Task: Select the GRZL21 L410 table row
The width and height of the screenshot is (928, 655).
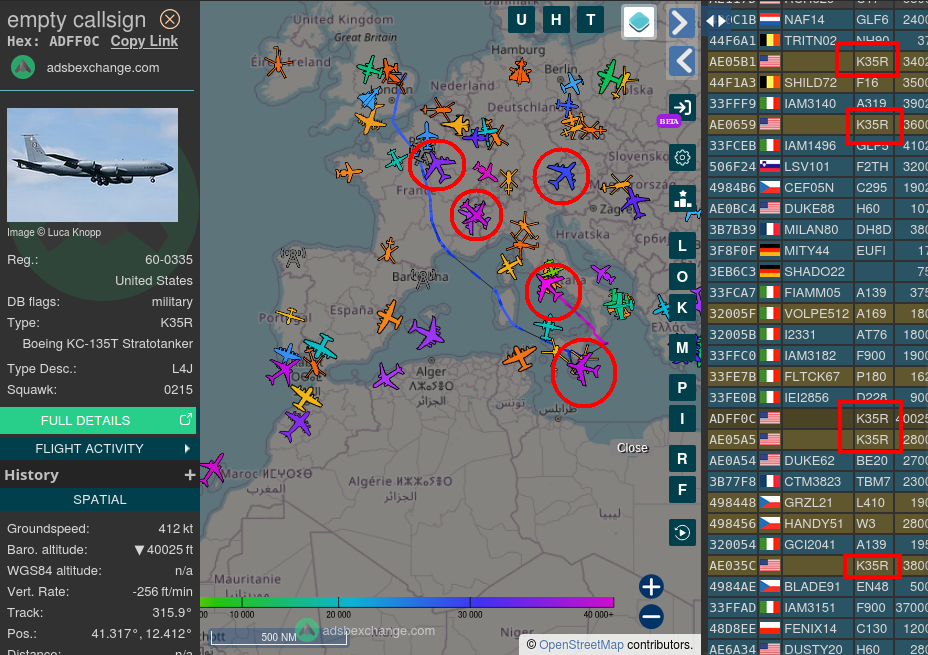Action: click(x=818, y=502)
